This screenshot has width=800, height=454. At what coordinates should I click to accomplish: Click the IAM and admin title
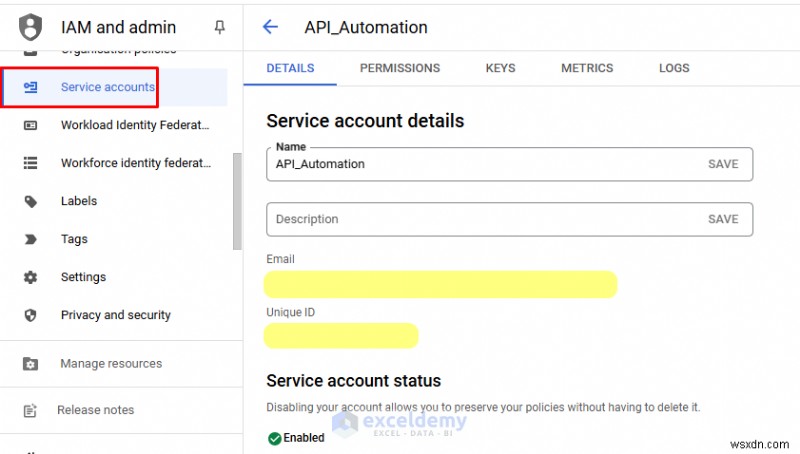click(x=118, y=27)
